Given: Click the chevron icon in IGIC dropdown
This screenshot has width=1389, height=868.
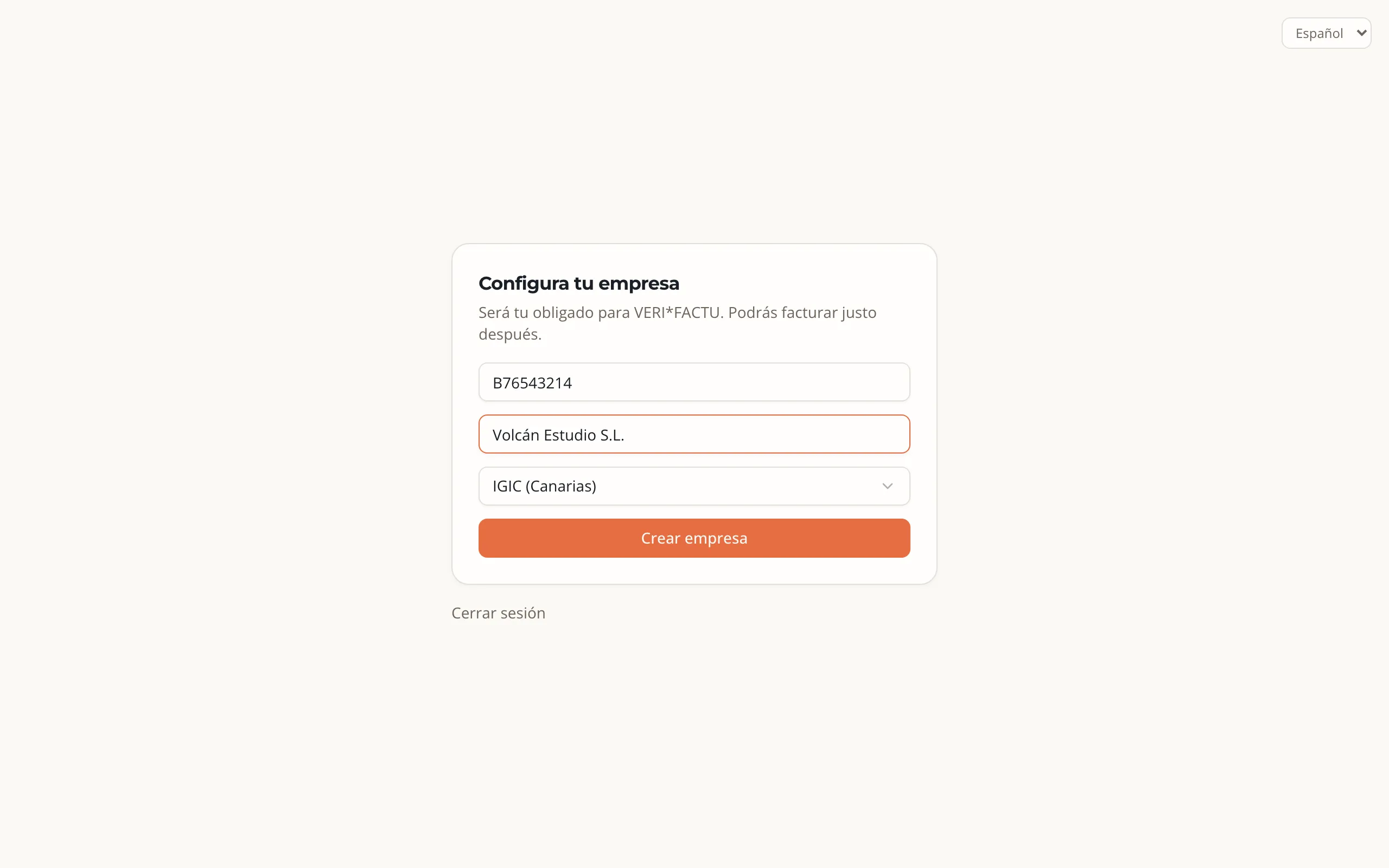Looking at the screenshot, I should pos(887,486).
